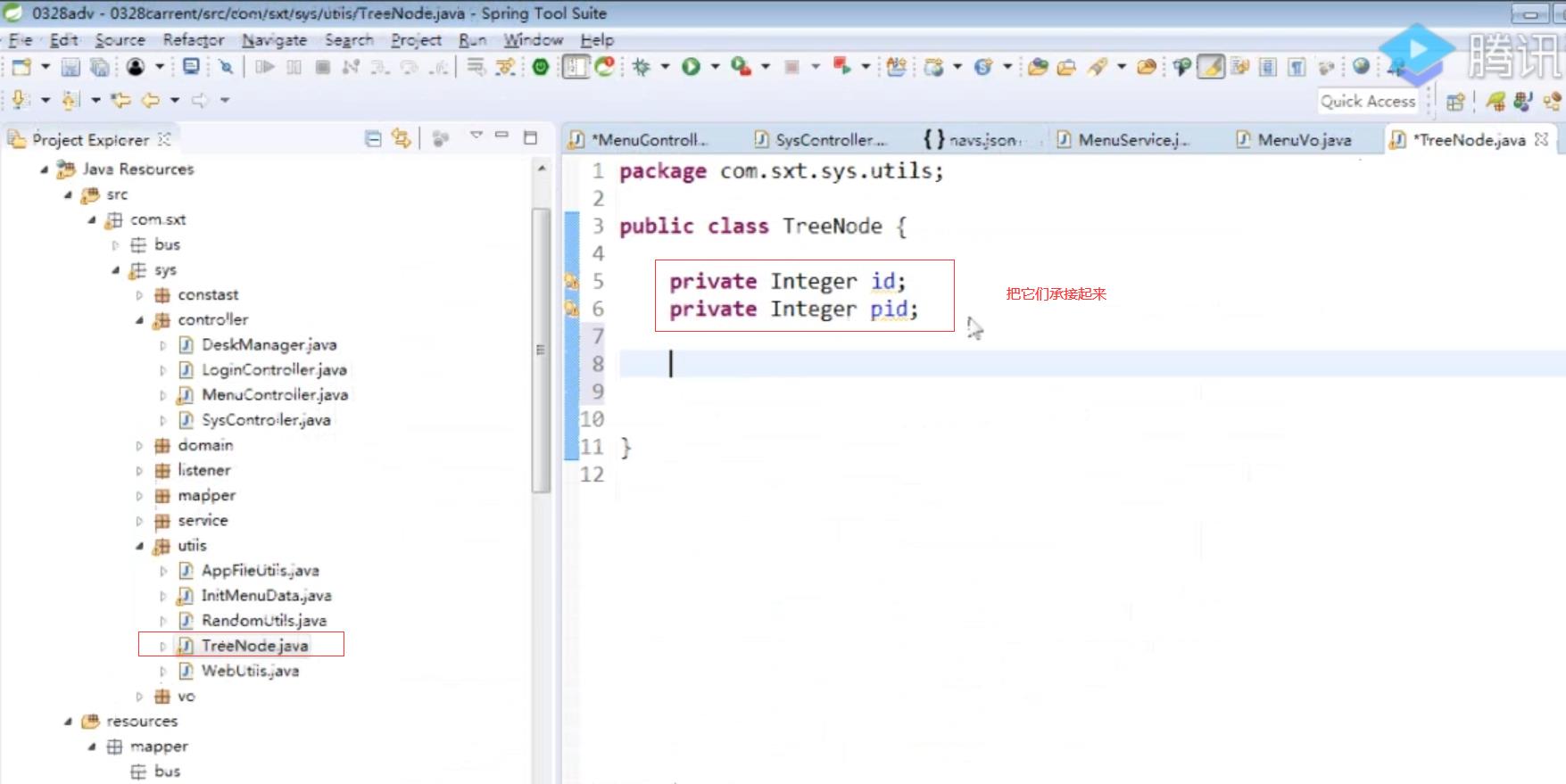Click Previous Annotation arrow icon
The height and width of the screenshot is (784, 1566).
70,100
